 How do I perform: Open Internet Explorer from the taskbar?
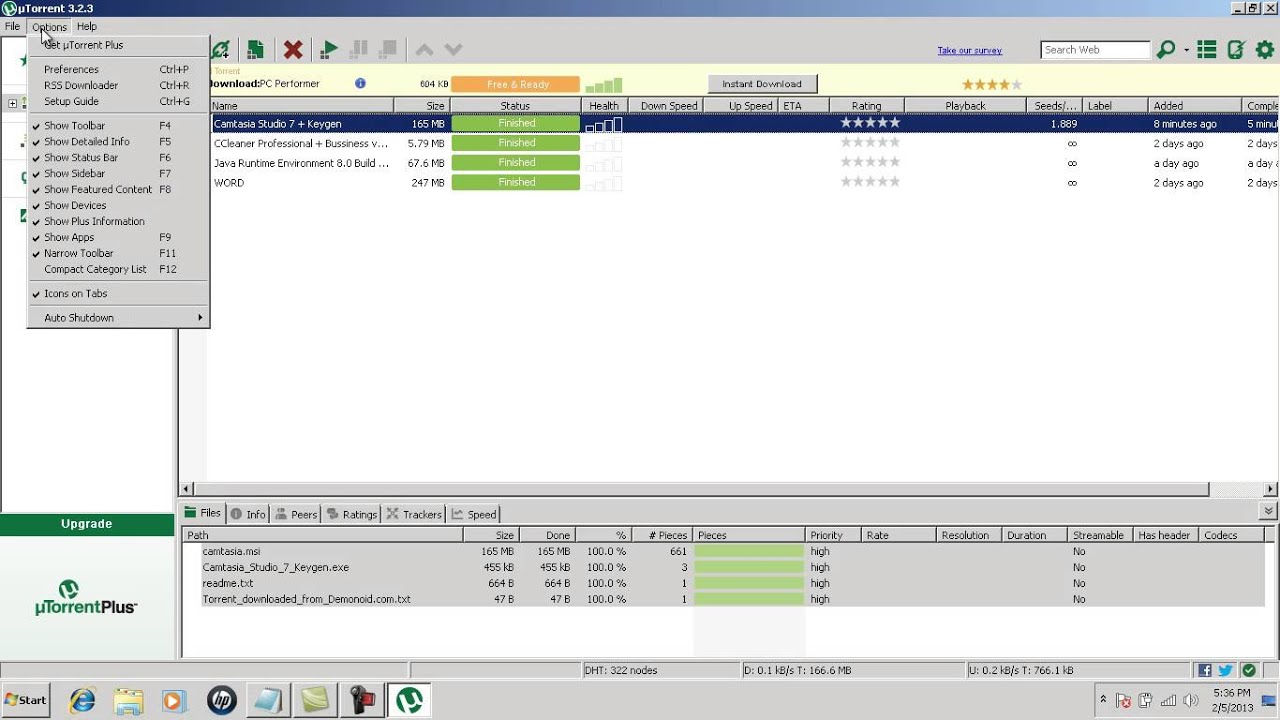click(82, 701)
